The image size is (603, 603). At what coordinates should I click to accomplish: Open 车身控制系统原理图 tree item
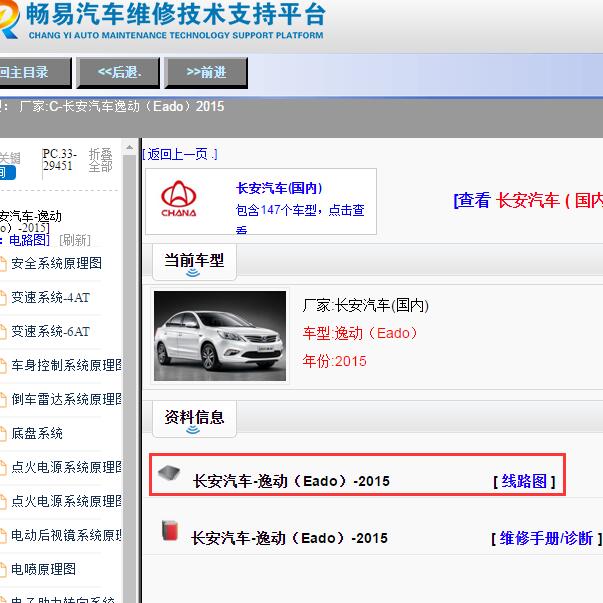66,365
